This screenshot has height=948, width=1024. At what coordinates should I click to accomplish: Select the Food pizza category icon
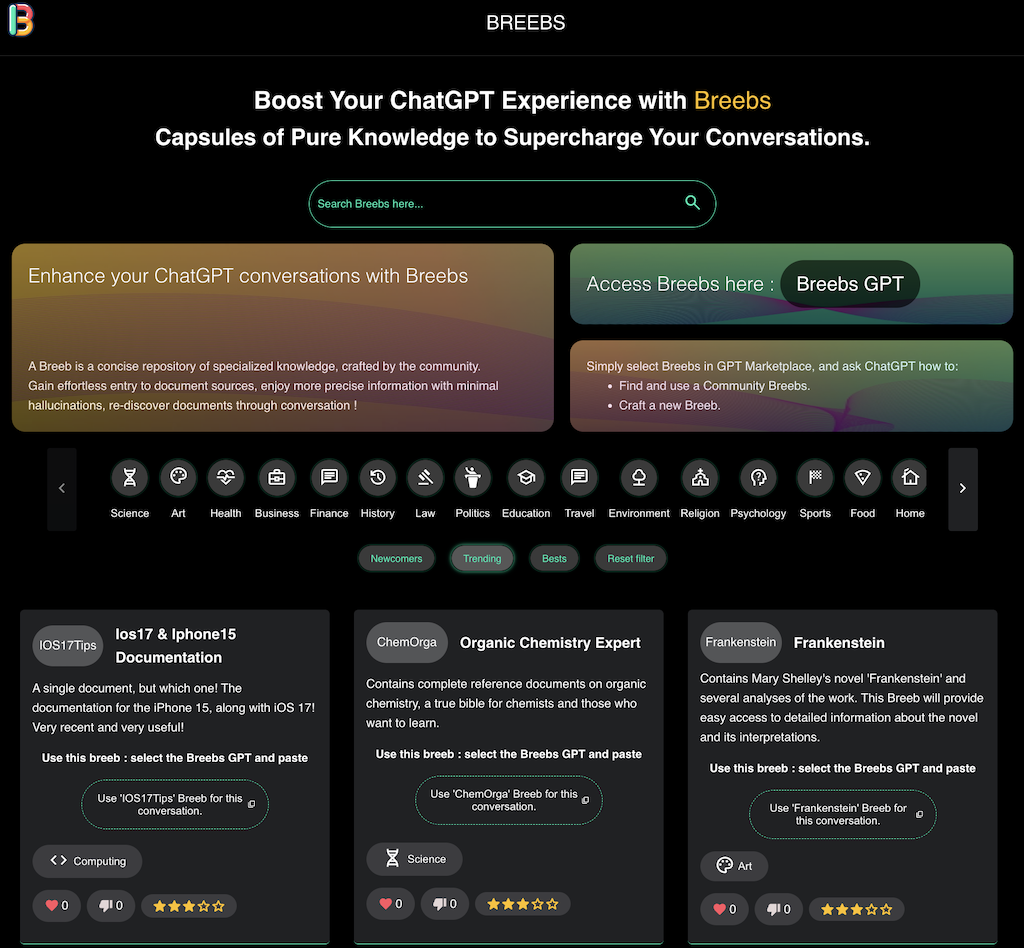tap(863, 478)
